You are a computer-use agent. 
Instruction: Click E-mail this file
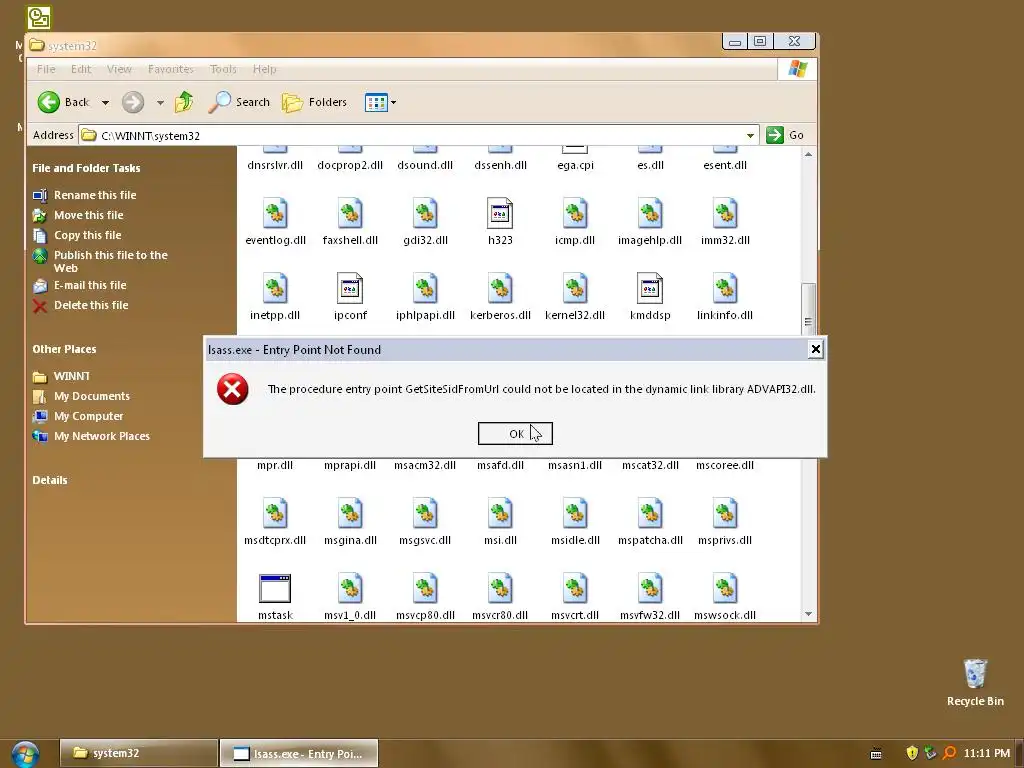(90, 285)
